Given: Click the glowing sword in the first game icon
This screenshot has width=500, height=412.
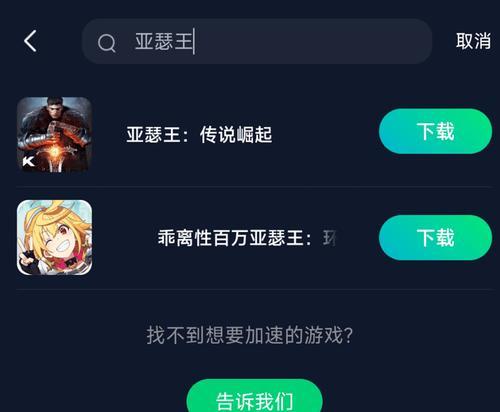Looking at the screenshot, I should tap(55, 152).
